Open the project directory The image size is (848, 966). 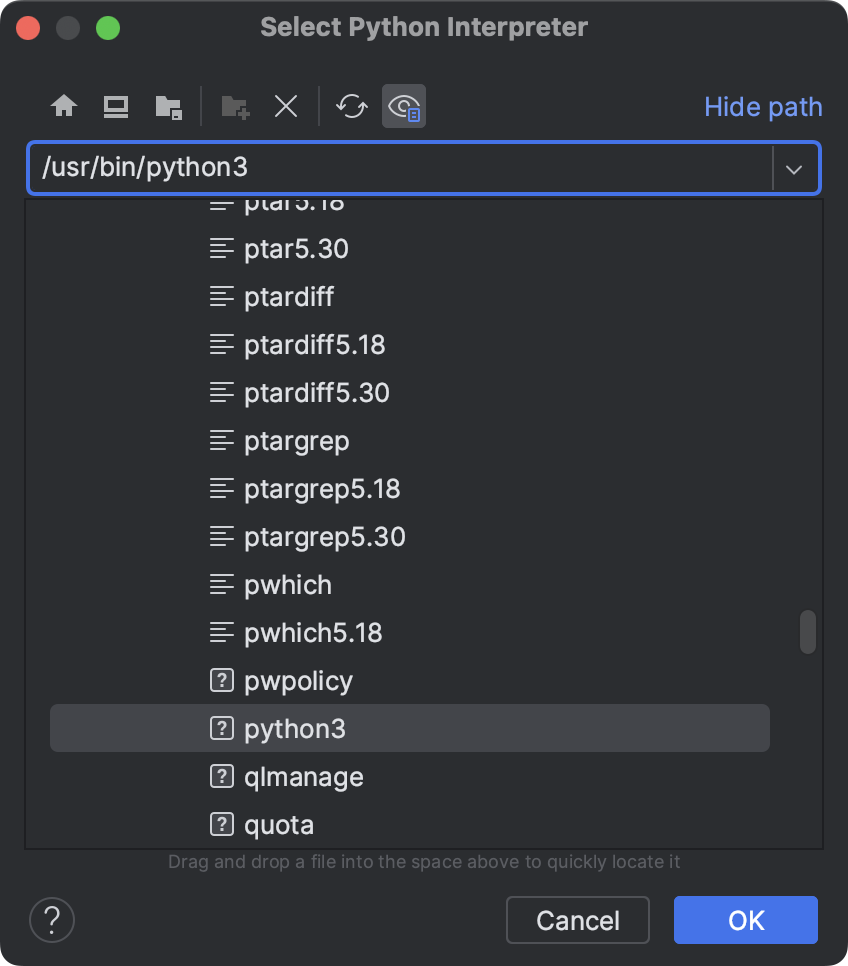coord(168,106)
